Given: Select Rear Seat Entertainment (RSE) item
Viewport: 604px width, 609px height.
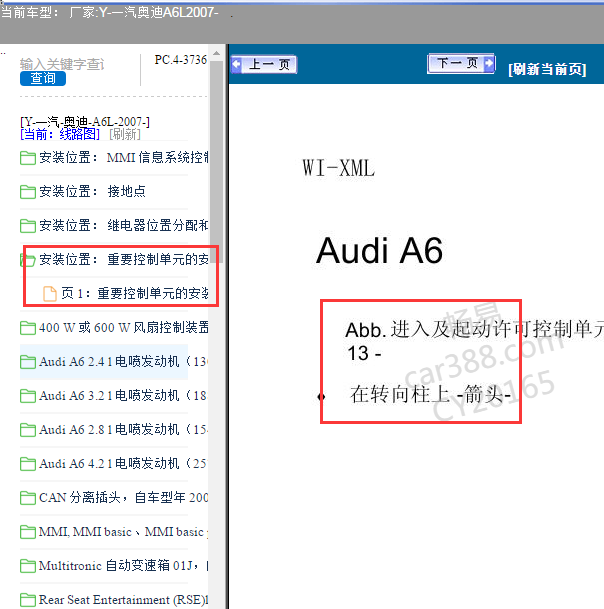Looking at the screenshot, I should tap(124, 600).
